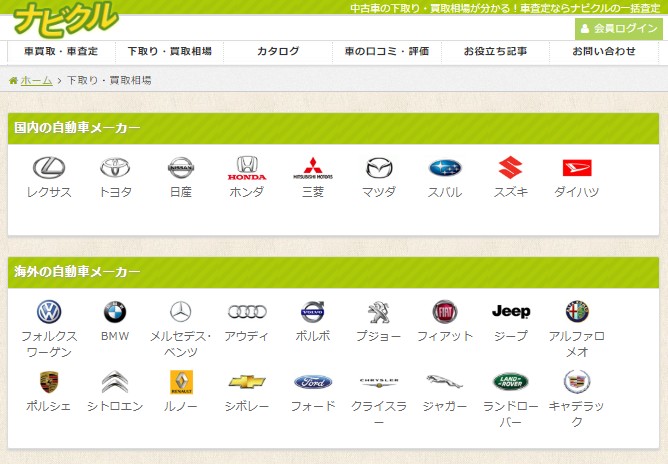Select the Peugeot lion logo

point(379,311)
